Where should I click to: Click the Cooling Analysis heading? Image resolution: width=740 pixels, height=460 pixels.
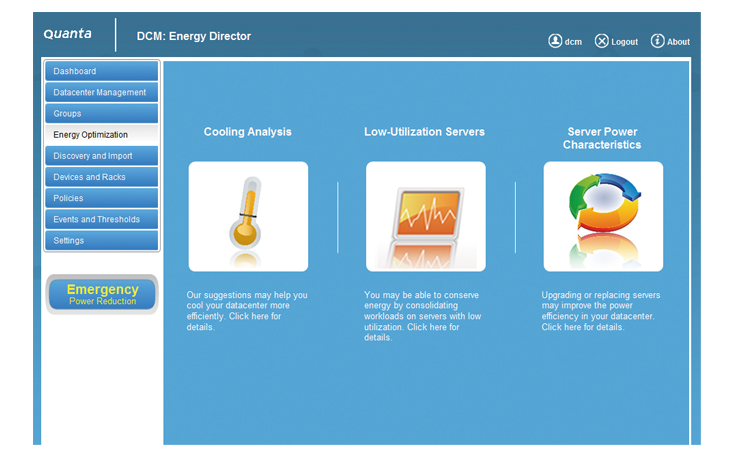click(248, 132)
